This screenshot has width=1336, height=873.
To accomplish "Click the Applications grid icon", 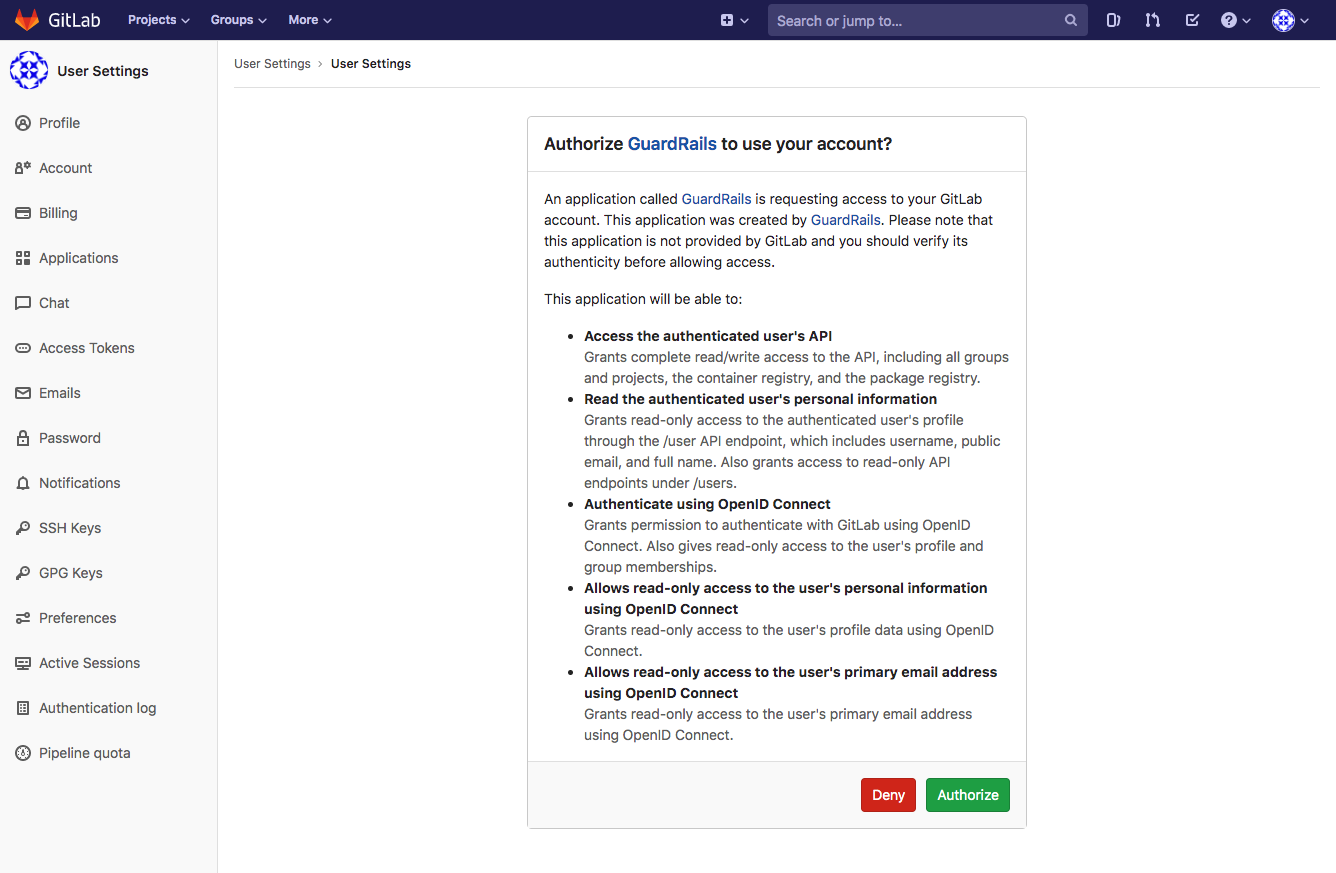I will click(x=23, y=258).
